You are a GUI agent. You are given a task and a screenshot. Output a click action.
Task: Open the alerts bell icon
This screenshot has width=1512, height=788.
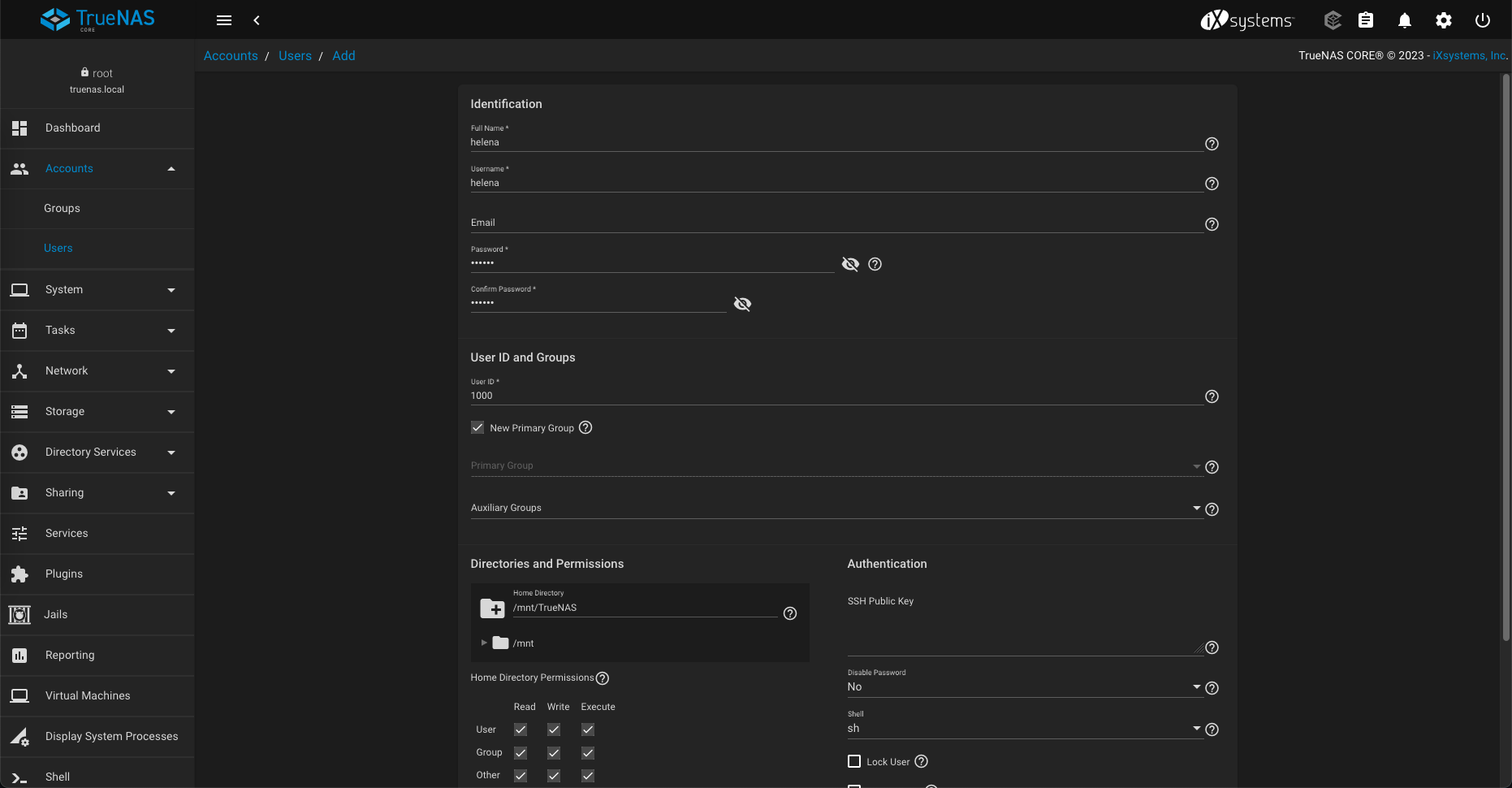point(1404,20)
